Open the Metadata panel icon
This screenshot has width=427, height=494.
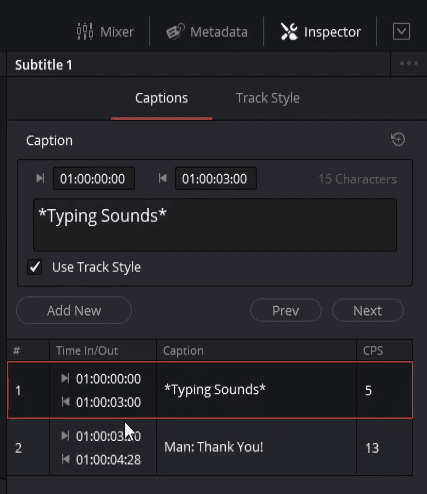pyautogui.click(x=175, y=32)
